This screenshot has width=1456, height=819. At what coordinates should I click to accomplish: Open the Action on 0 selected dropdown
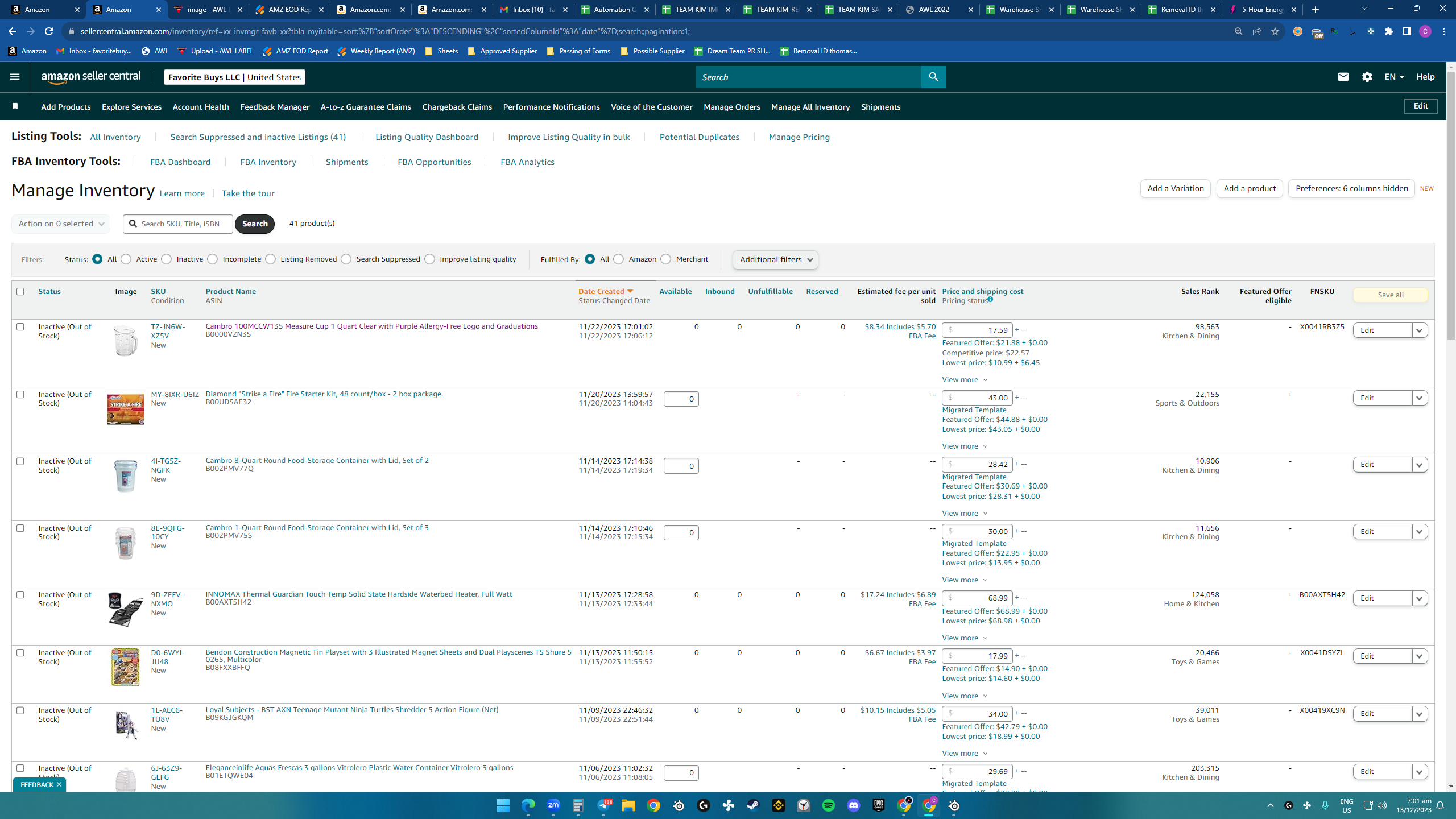[61, 224]
